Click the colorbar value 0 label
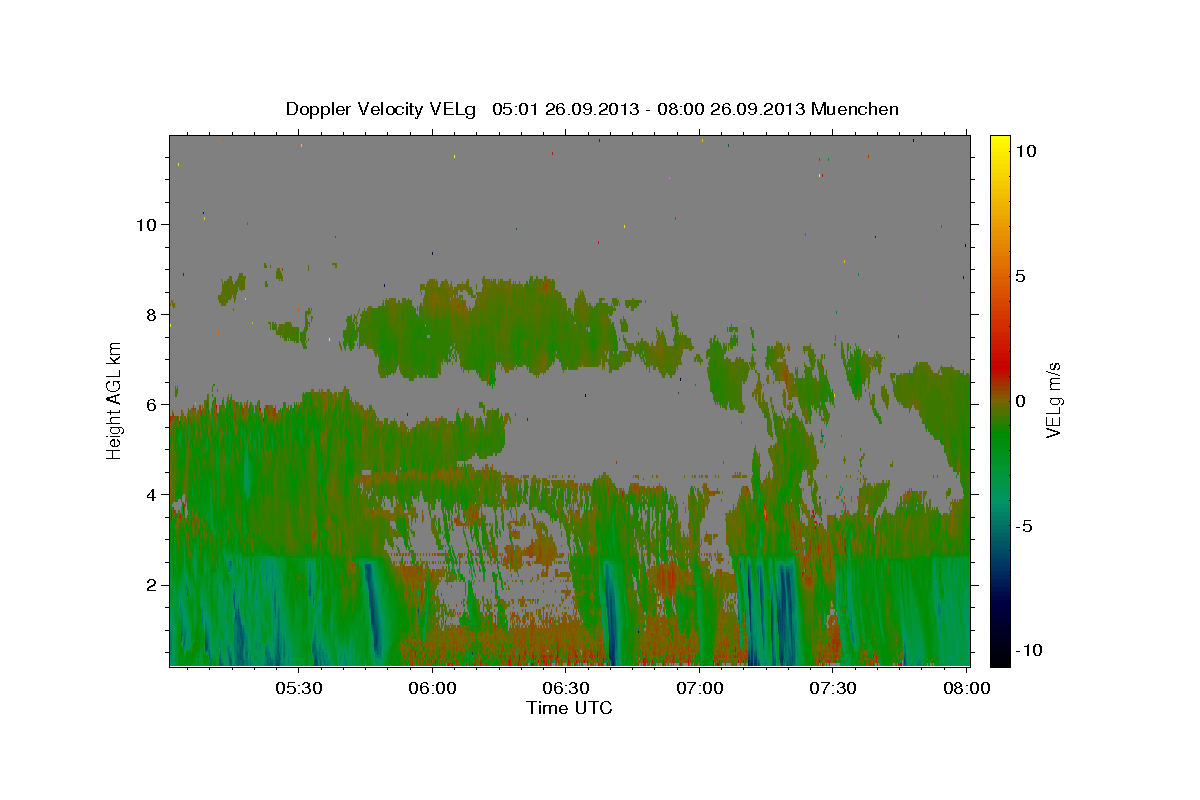Image resolution: width=1200 pixels, height=800 pixels. pos(1020,401)
